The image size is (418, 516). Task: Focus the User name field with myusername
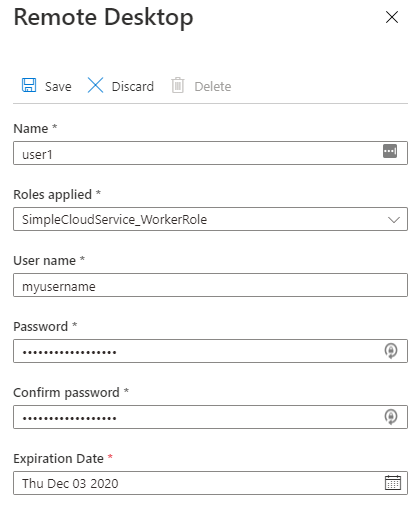coord(210,285)
